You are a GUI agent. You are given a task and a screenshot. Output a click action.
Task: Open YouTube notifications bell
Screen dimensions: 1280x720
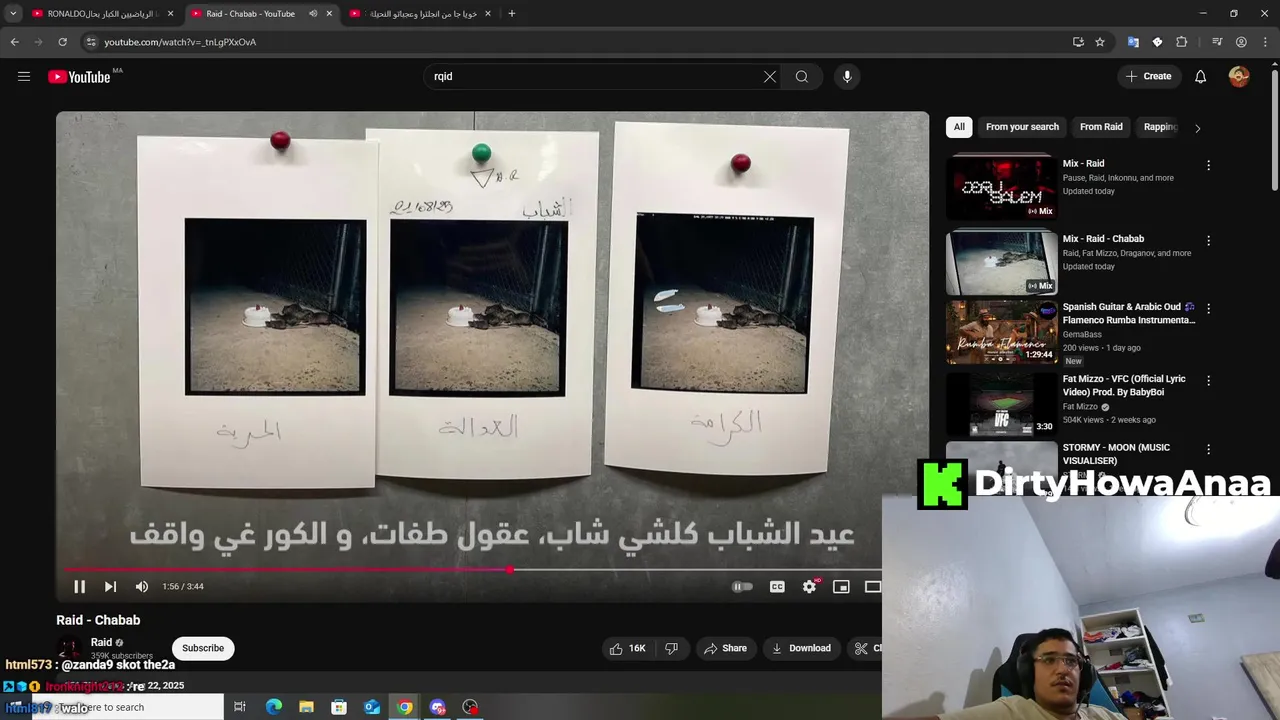click(1200, 77)
